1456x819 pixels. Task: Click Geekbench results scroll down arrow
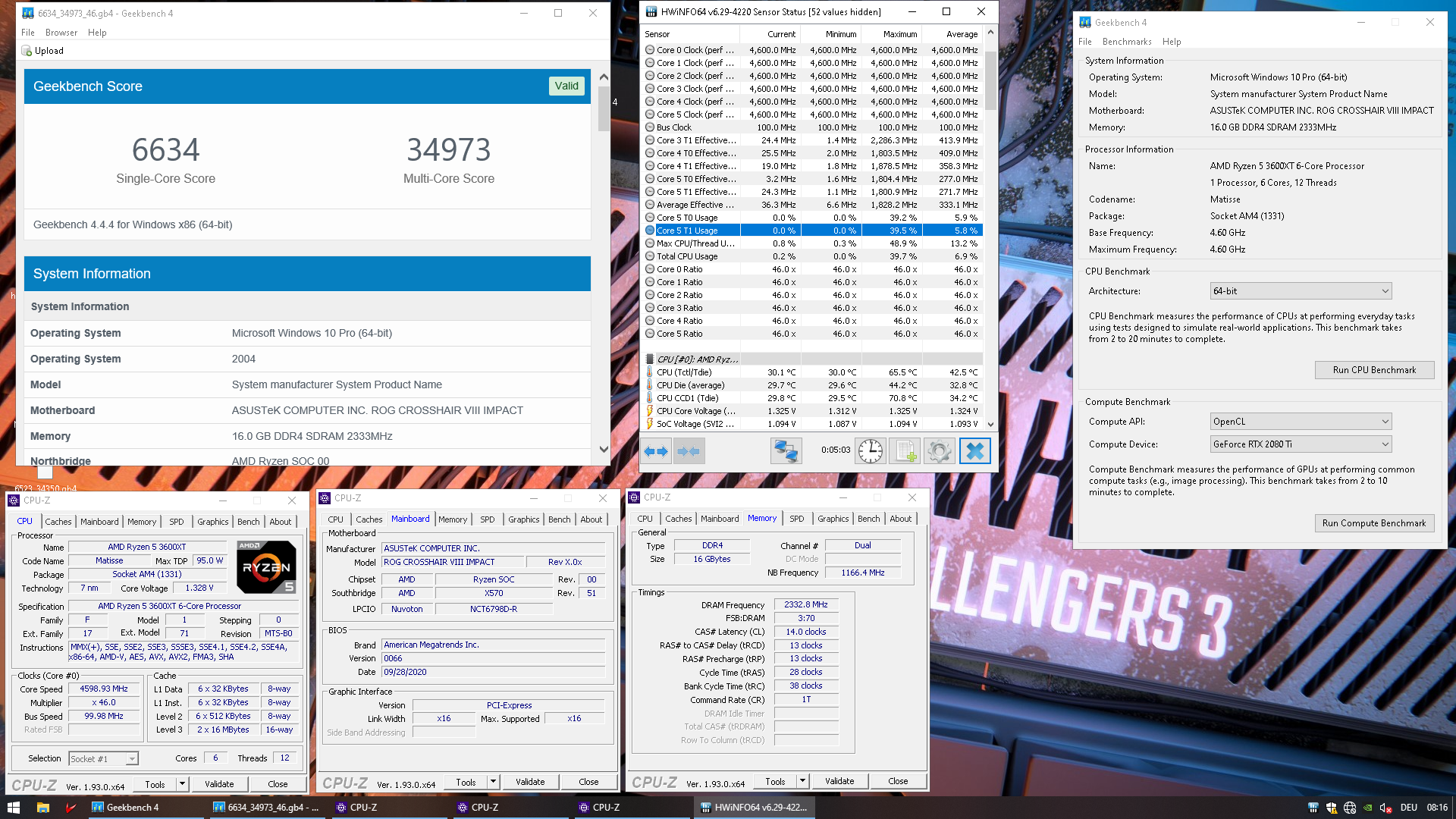point(604,449)
